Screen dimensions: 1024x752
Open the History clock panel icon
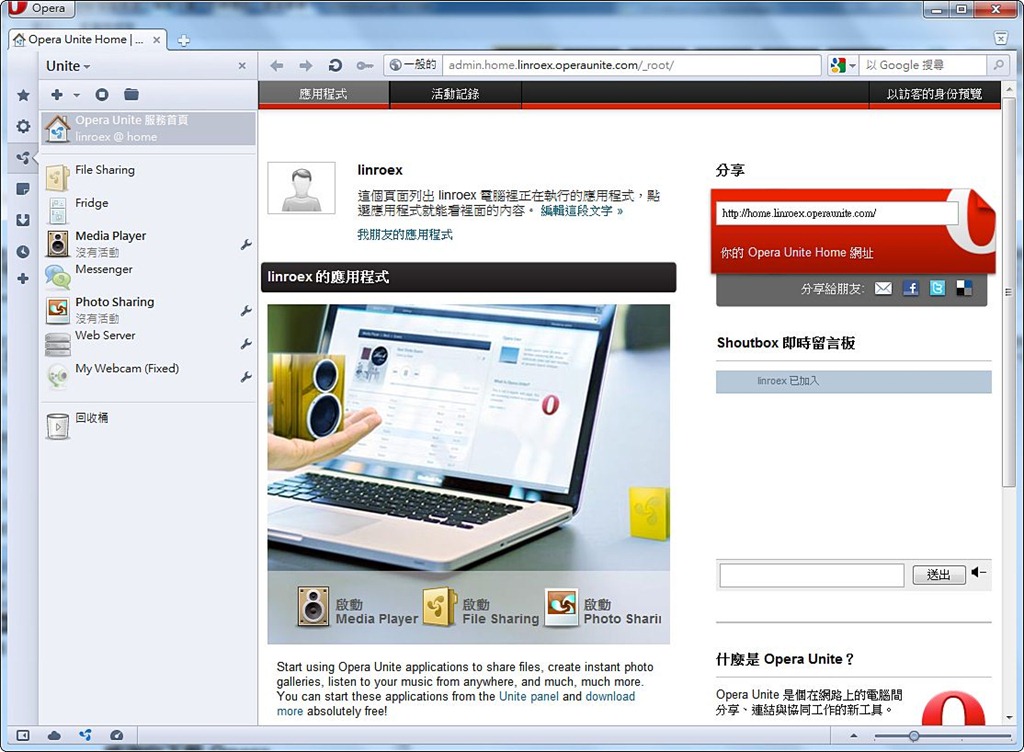23,251
